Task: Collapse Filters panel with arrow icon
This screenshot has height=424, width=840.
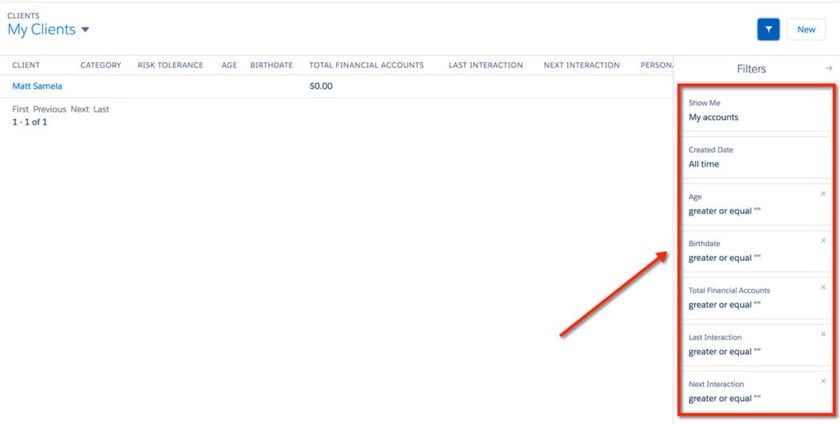Action: [x=829, y=69]
